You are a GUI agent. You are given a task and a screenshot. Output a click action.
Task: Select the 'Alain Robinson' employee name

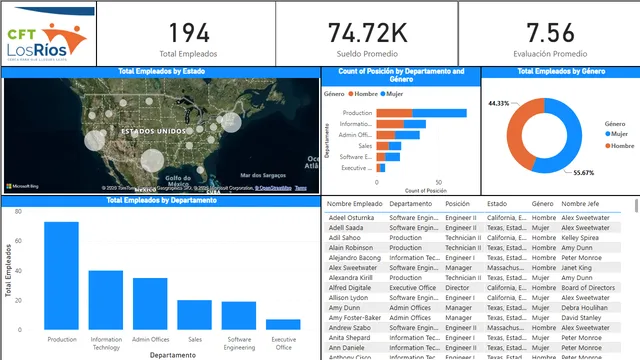coord(351,248)
